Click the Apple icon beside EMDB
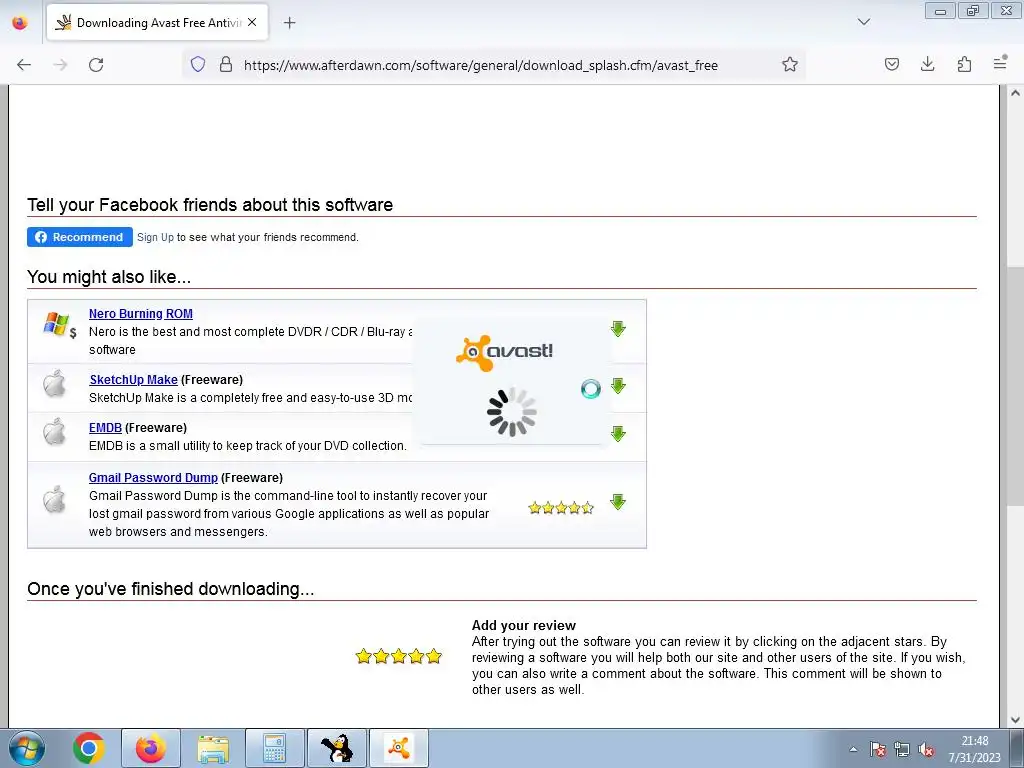 [54, 432]
